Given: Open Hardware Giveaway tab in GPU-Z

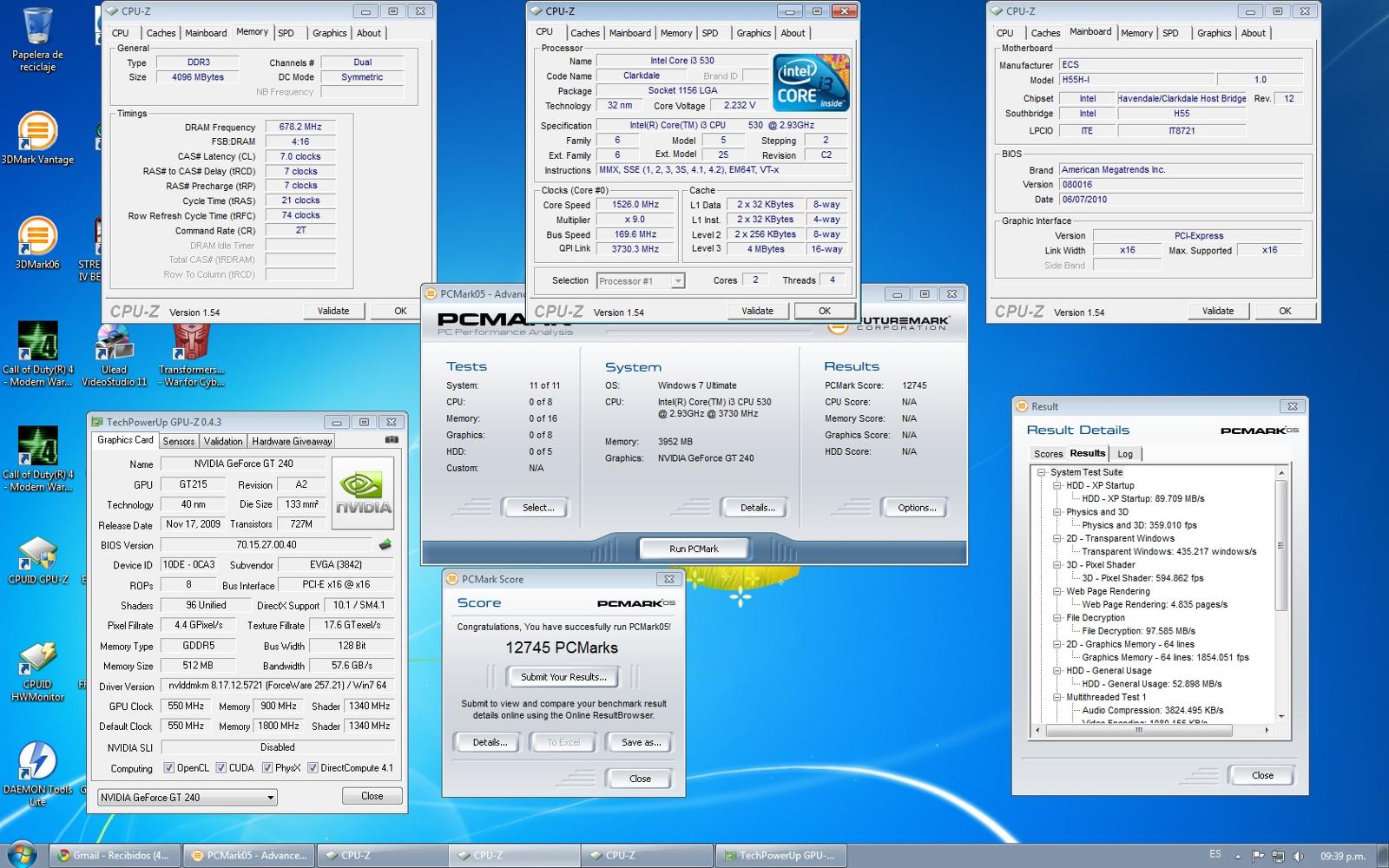Looking at the screenshot, I should (x=292, y=441).
